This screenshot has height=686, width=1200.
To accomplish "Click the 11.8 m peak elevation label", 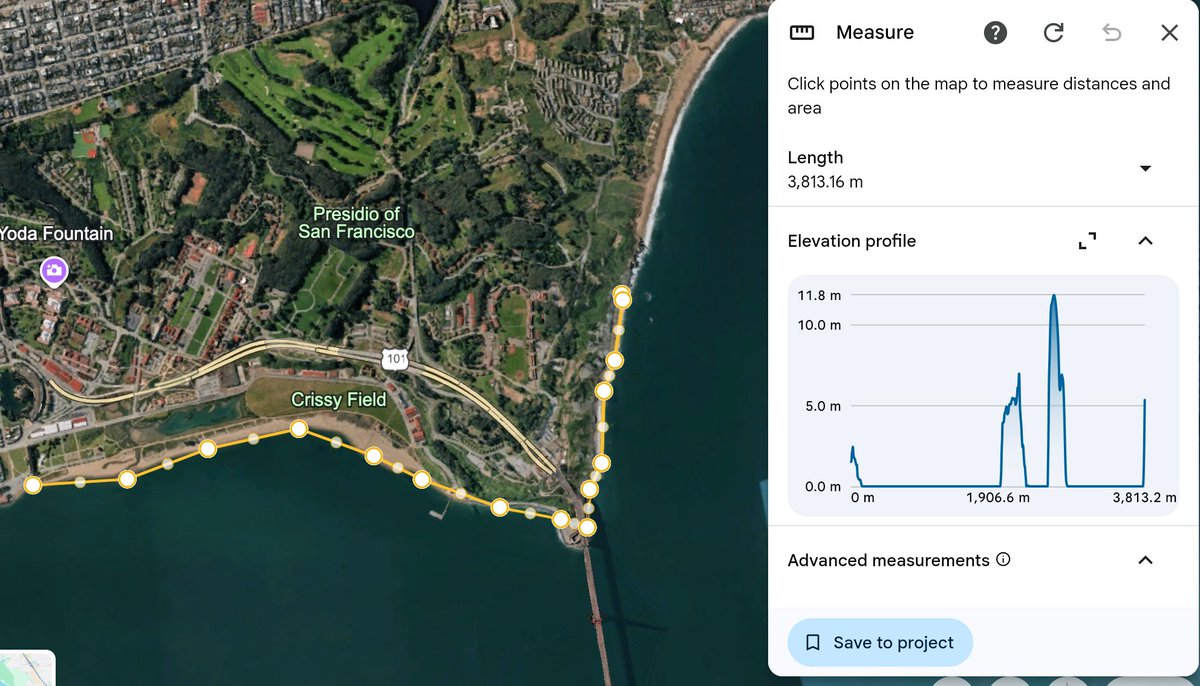I will [819, 295].
